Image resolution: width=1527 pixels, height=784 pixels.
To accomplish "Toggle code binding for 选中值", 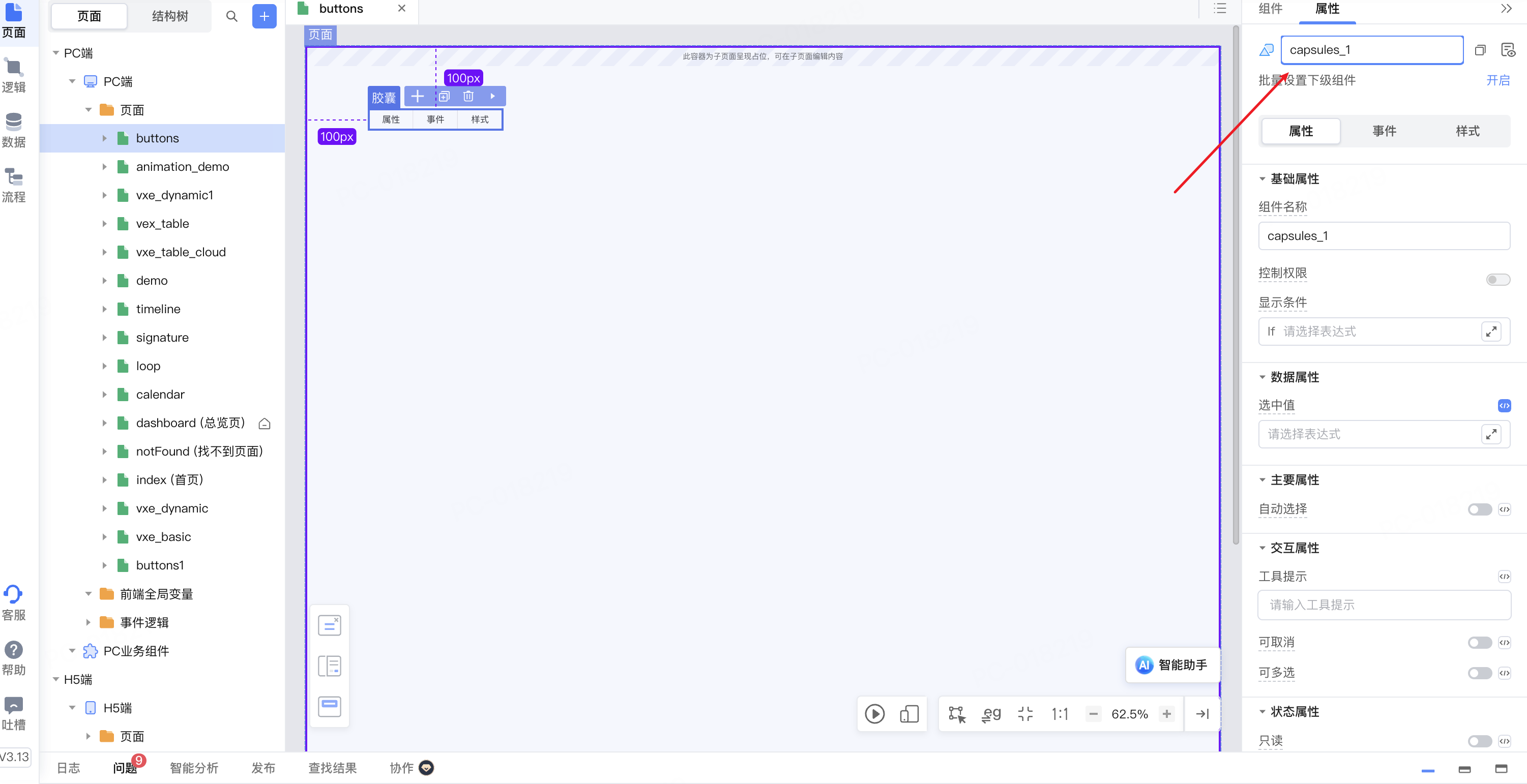I will [1505, 406].
